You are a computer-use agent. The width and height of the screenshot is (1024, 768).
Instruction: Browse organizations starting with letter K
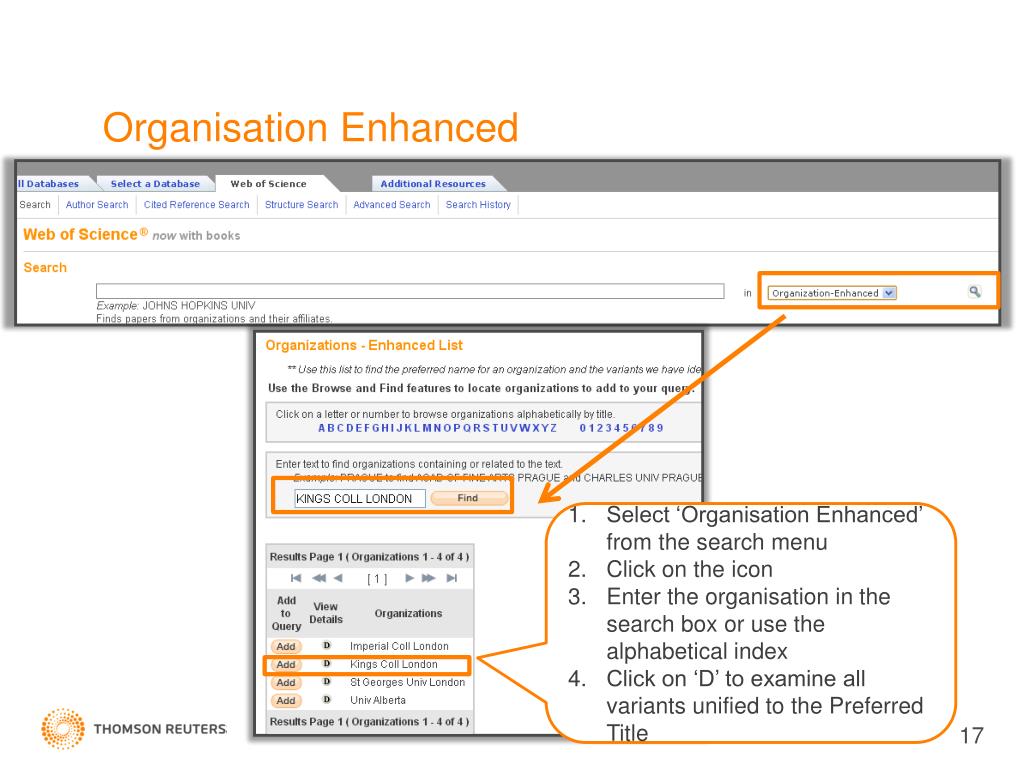click(408, 428)
